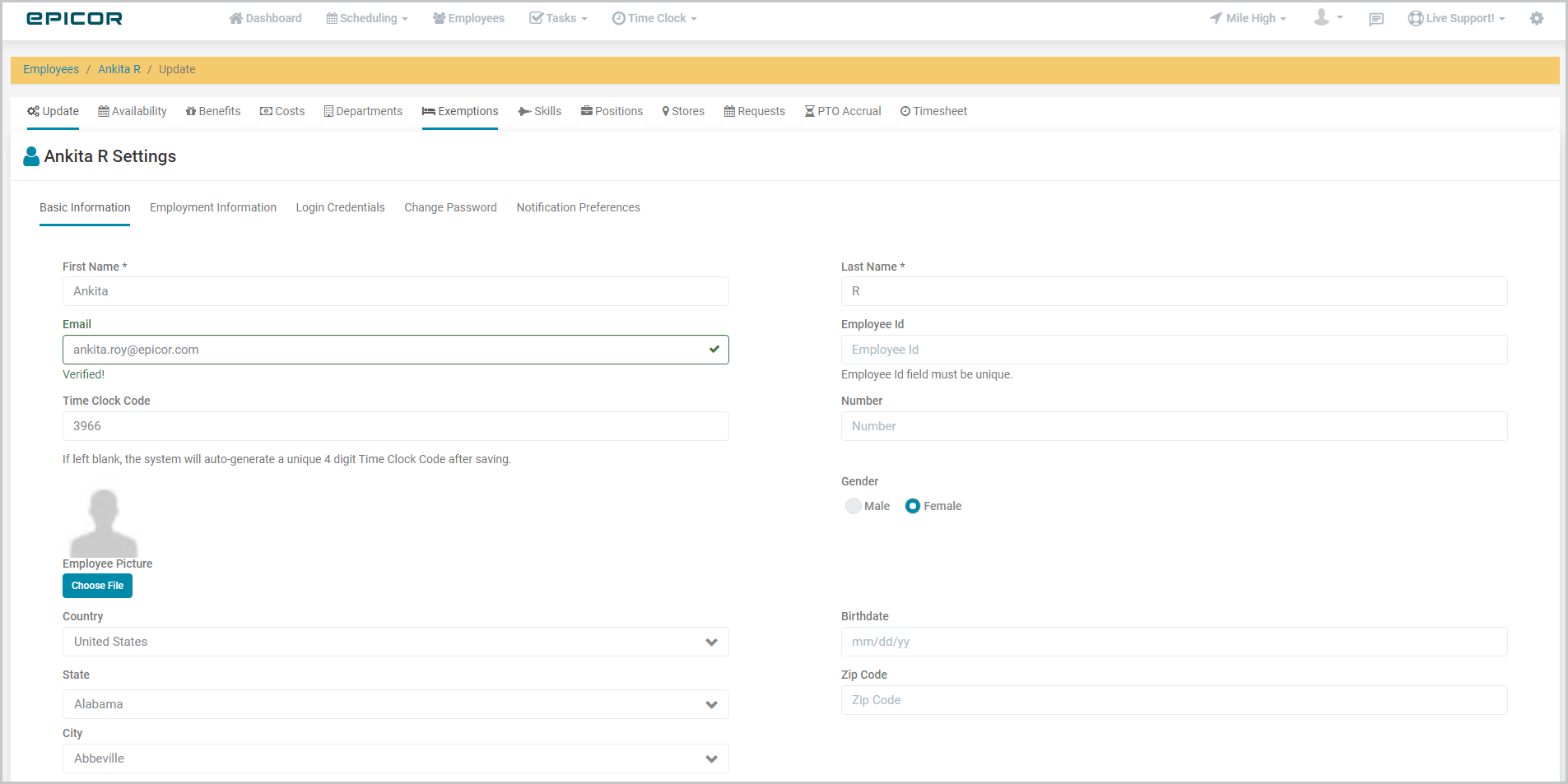Click the Time Clock clock icon
Screen dimensions: 1568x784
(618, 18)
